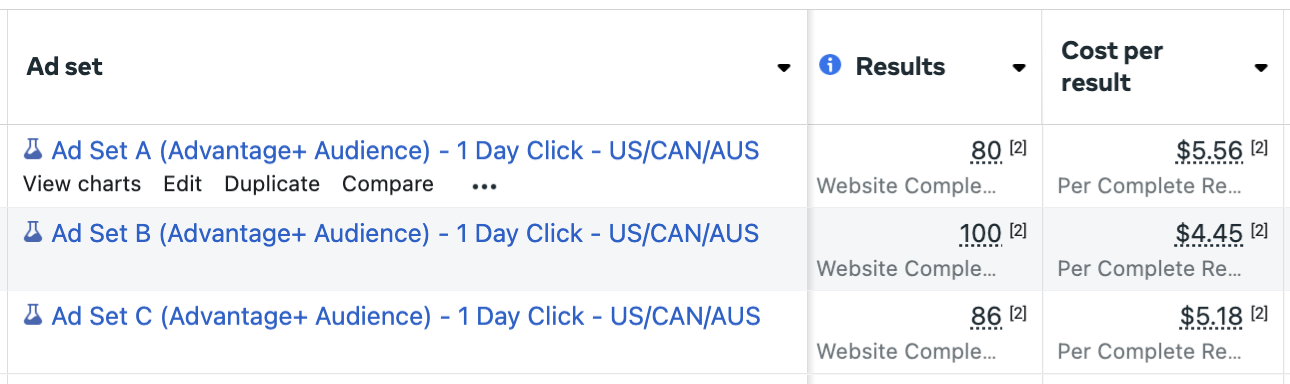This screenshot has width=1290, height=384.
Task: Open the Ad Set A name link
Action: coord(405,151)
